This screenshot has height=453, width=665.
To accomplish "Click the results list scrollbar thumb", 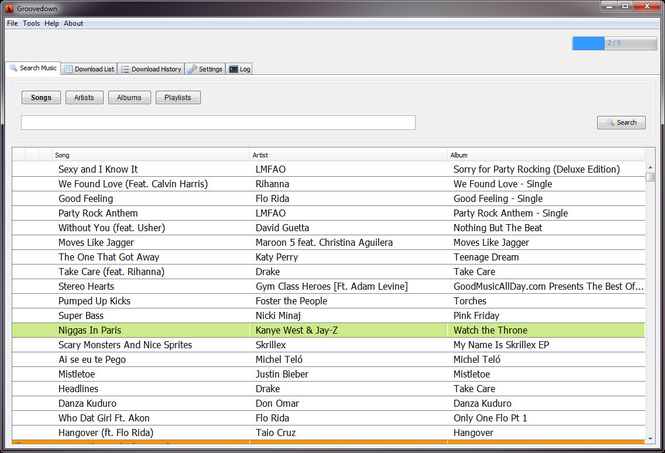I will click(650, 176).
